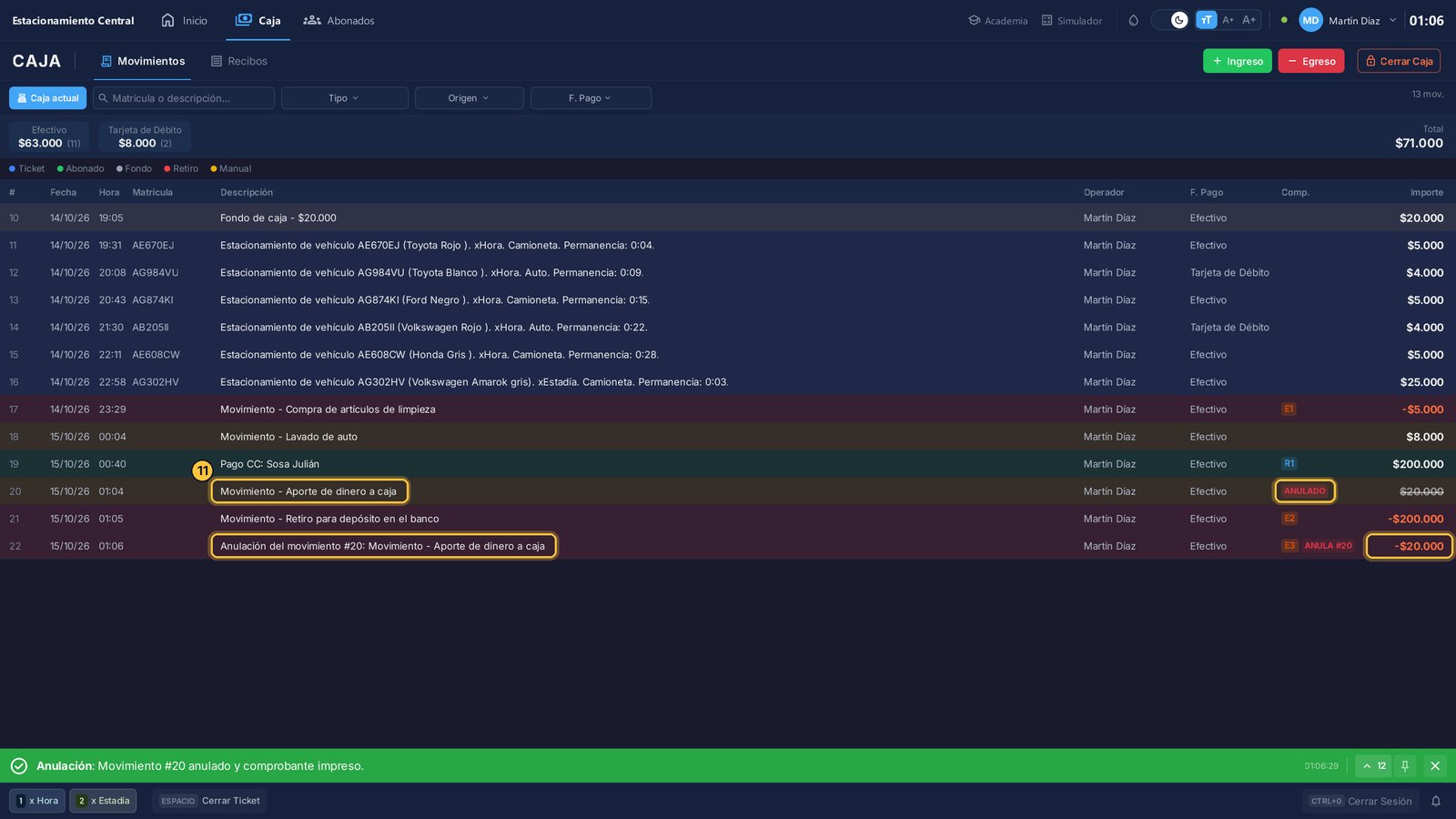Click the Cerrar Sesión button
This screenshot has height=819, width=1456.
(x=1360, y=801)
